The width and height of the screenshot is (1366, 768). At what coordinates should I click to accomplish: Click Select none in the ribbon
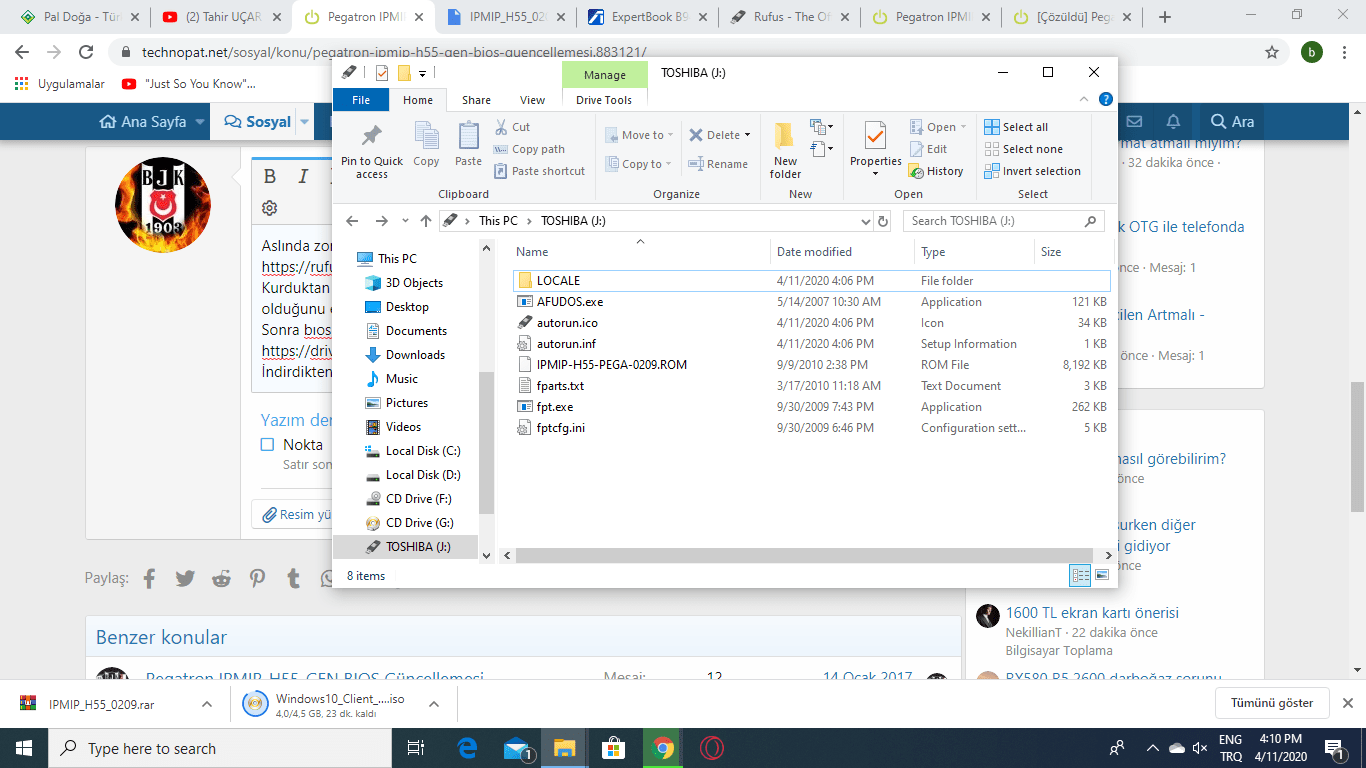pos(1023,149)
